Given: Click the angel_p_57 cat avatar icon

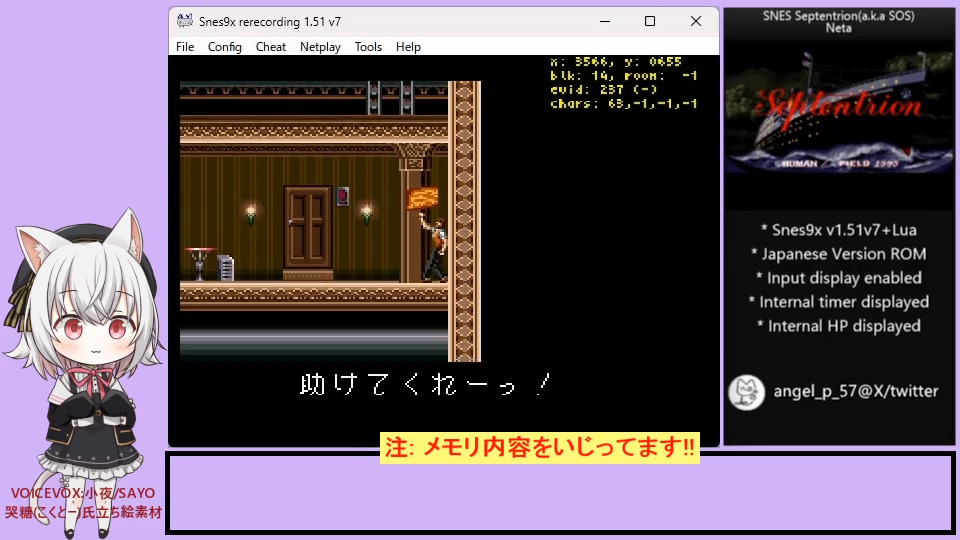Looking at the screenshot, I should 746,392.
